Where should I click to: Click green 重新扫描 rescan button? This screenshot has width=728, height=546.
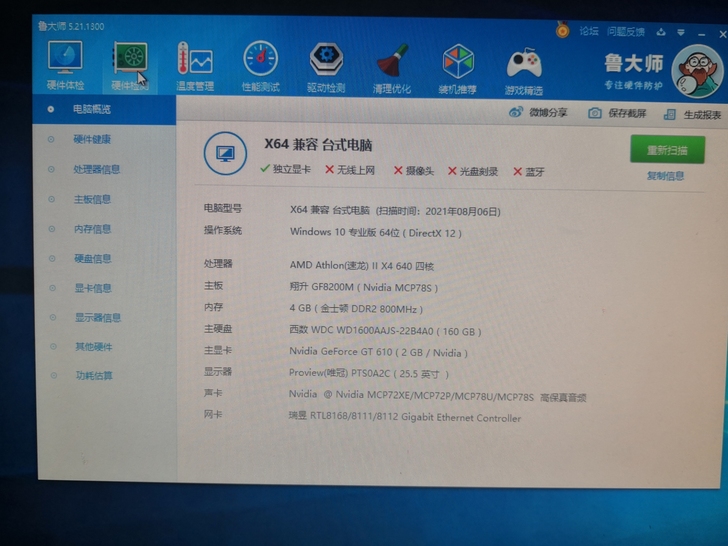(x=667, y=150)
